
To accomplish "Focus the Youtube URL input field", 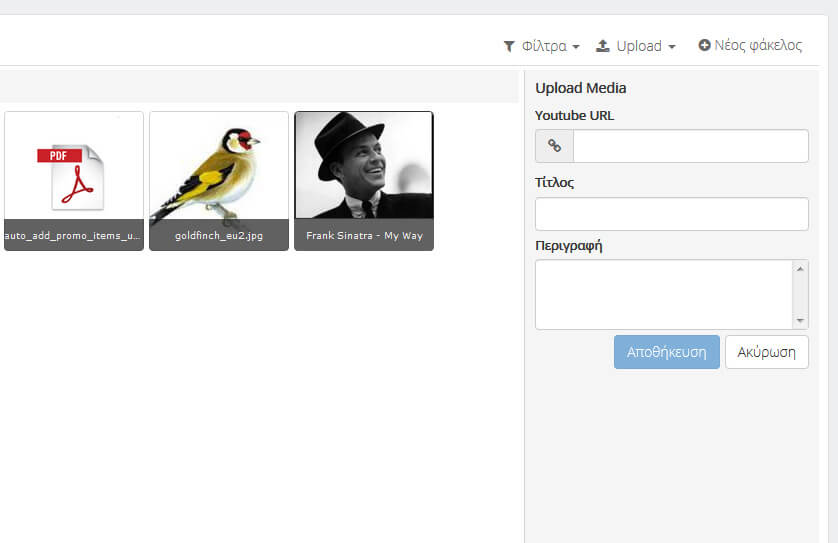I will [x=690, y=145].
